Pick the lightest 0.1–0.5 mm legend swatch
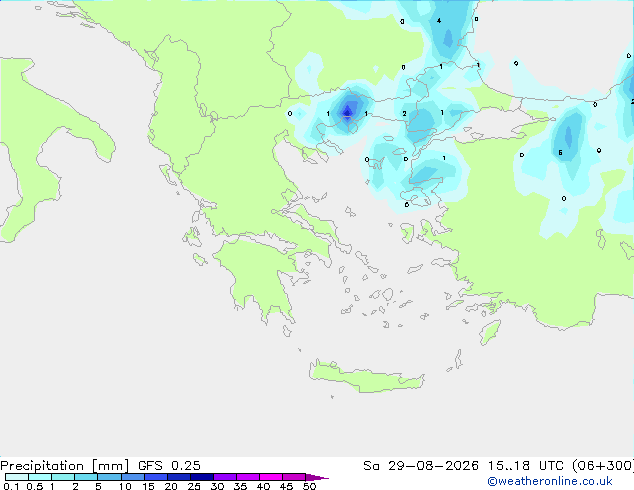This screenshot has width=634, height=490. 17,477
